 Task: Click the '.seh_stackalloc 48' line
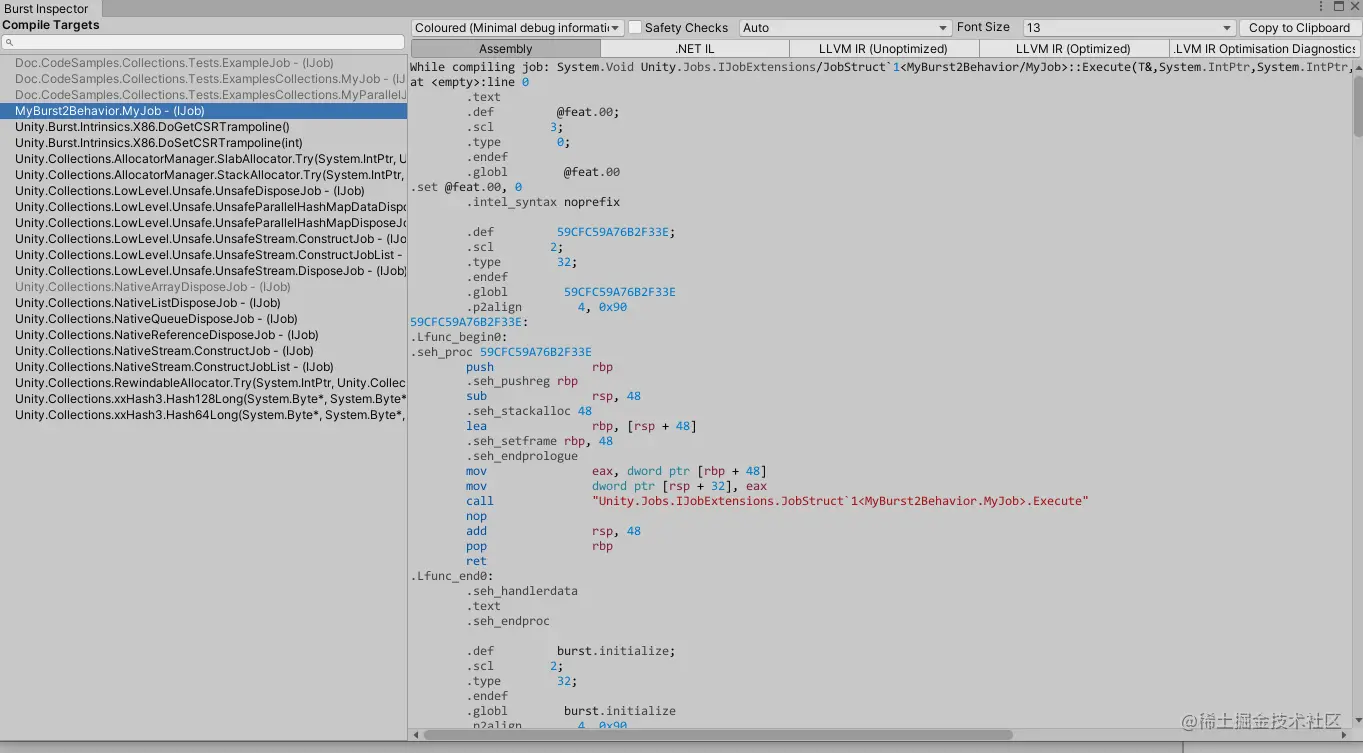(x=529, y=411)
